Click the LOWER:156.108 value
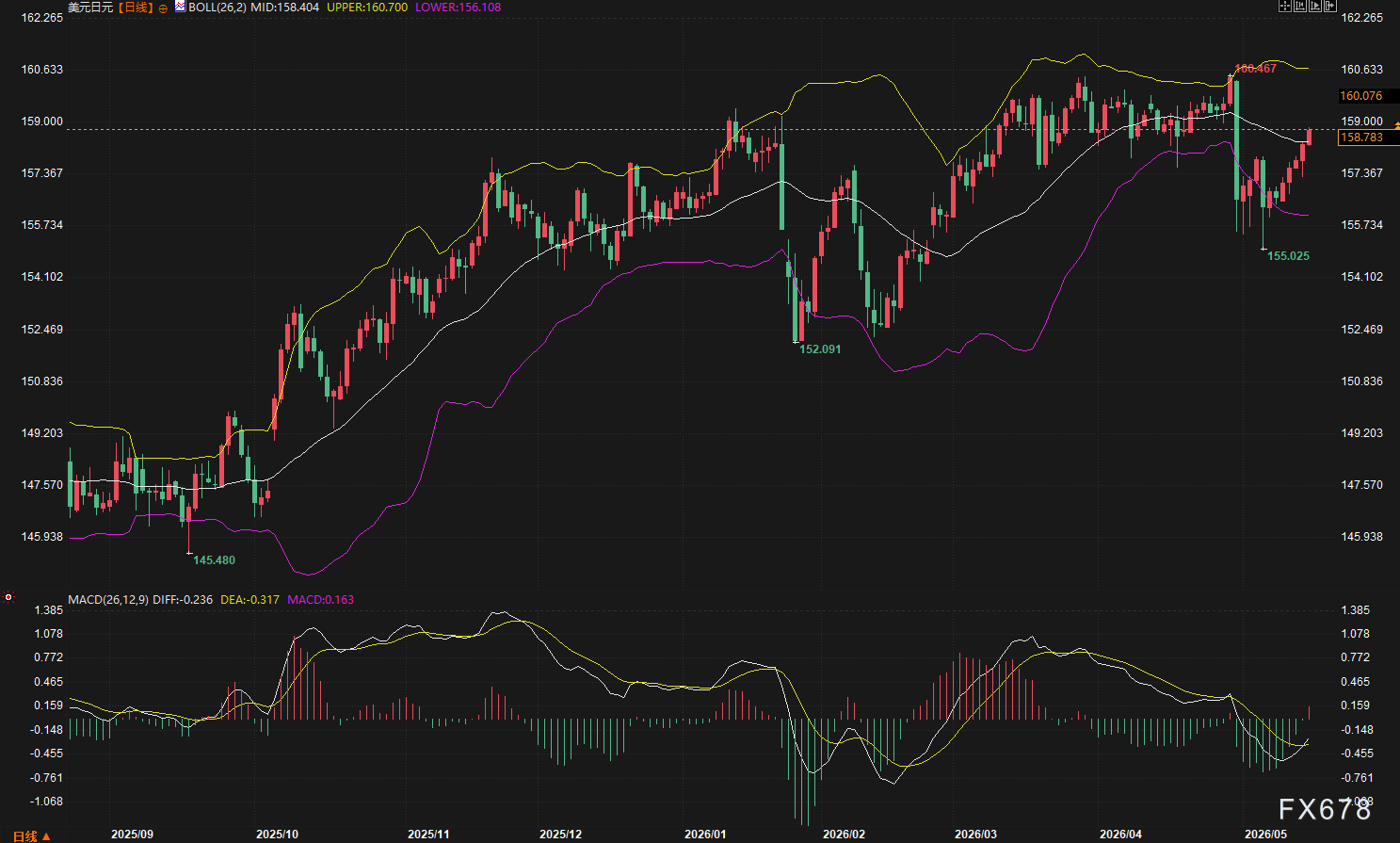1400x843 pixels. pyautogui.click(x=459, y=8)
